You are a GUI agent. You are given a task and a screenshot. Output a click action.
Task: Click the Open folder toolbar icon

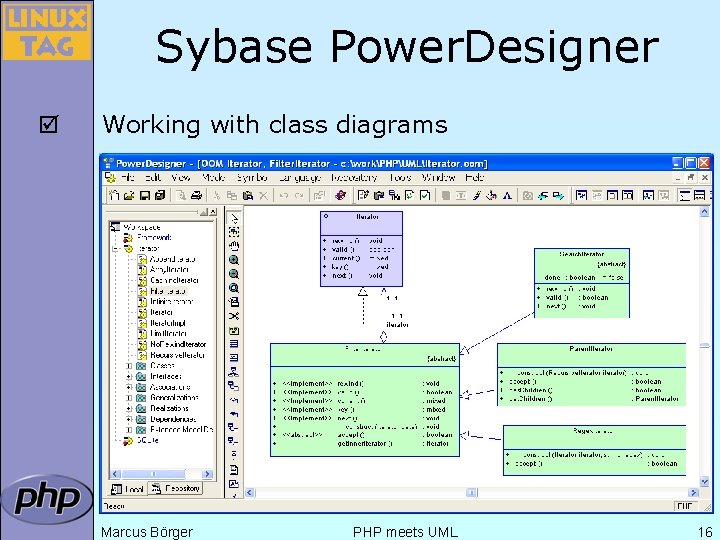(129, 196)
